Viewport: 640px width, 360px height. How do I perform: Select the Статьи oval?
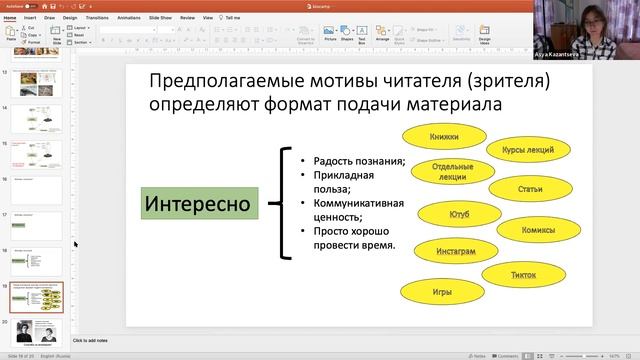530,189
